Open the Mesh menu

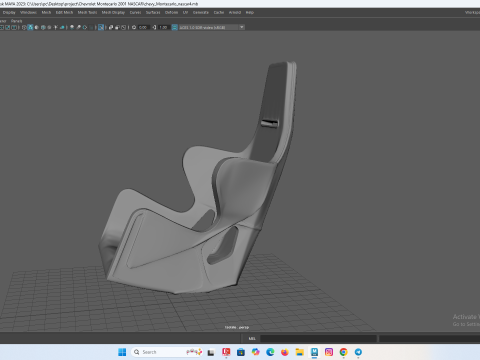(46, 12)
